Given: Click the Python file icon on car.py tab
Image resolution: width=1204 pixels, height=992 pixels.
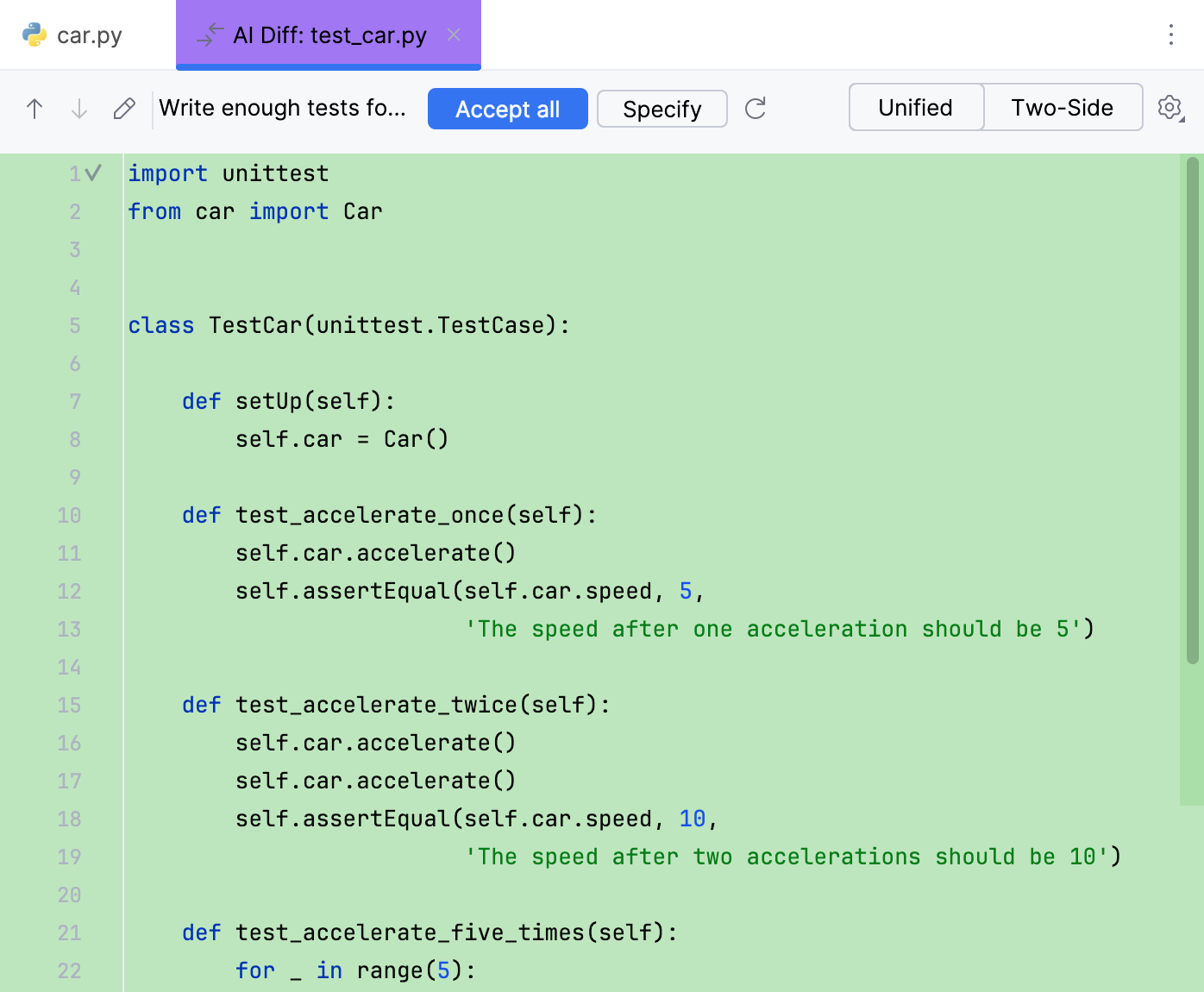Looking at the screenshot, I should (34, 35).
